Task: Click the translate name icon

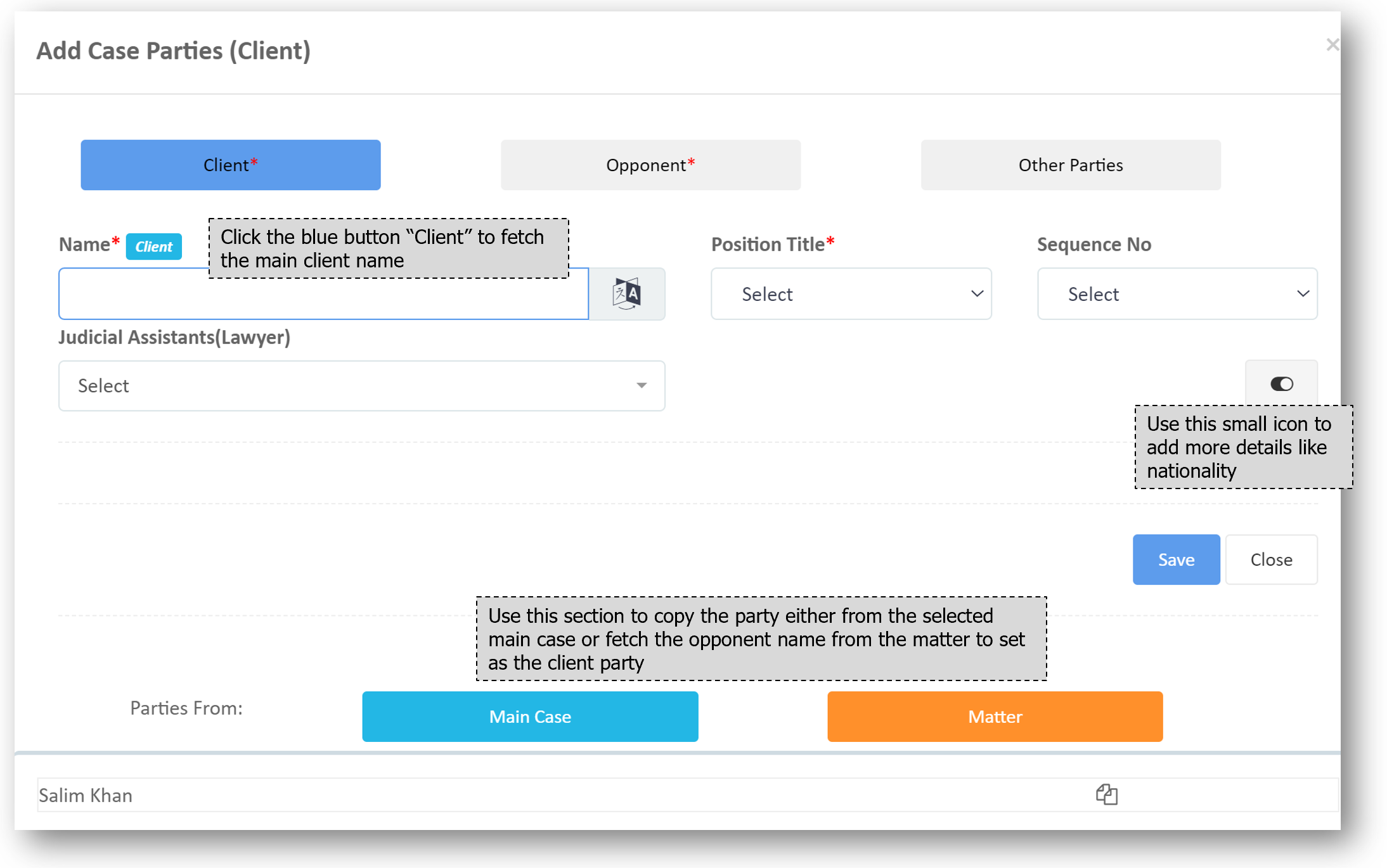Action: [626, 294]
